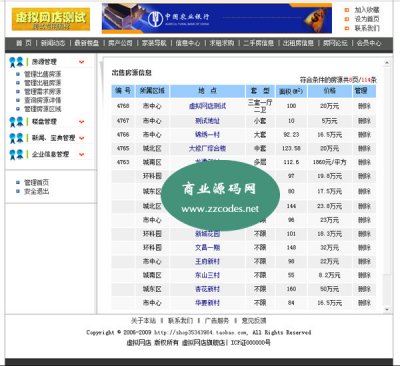Delete the 华景新村 listing

[364, 303]
